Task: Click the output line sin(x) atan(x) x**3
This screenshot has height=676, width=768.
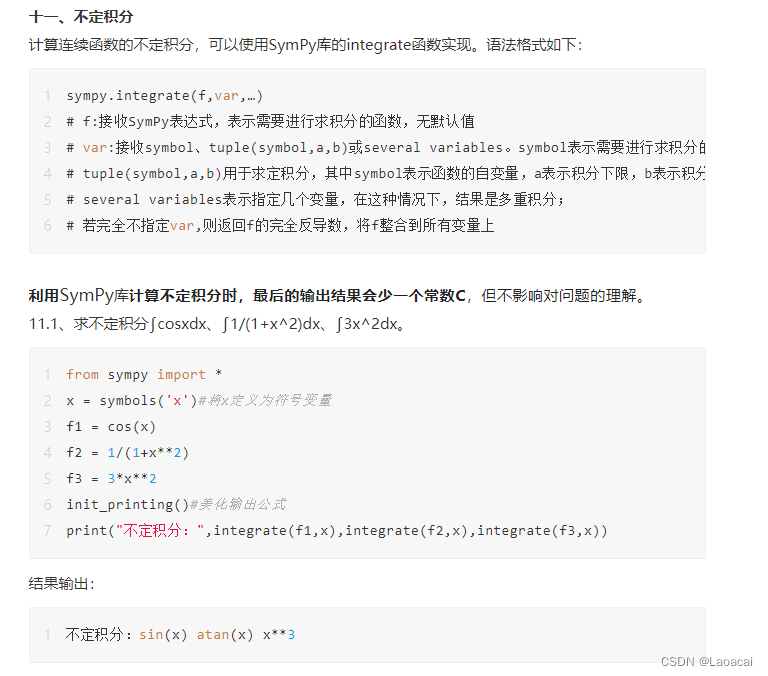Action: [180, 635]
